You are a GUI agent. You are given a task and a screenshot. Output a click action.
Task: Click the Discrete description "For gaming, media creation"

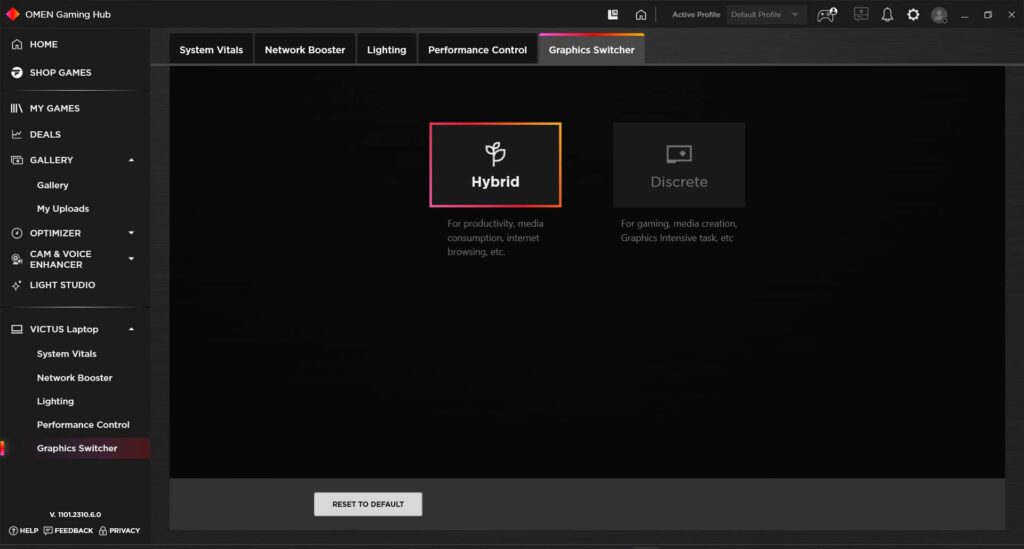679,230
